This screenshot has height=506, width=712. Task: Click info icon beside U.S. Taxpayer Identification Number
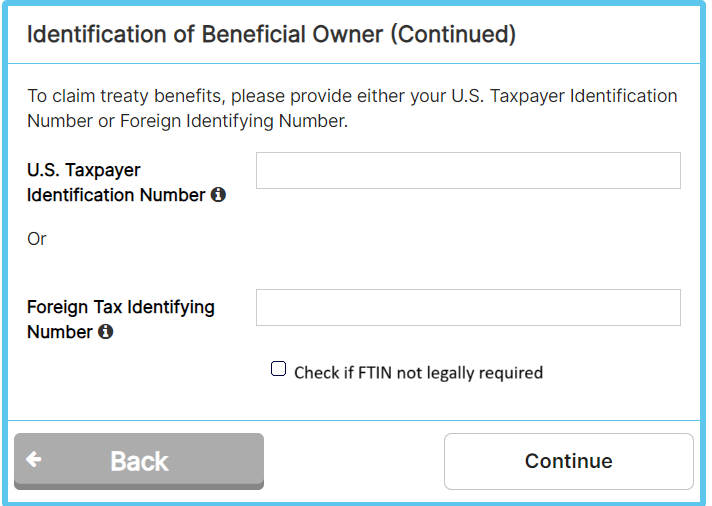pyautogui.click(x=218, y=195)
